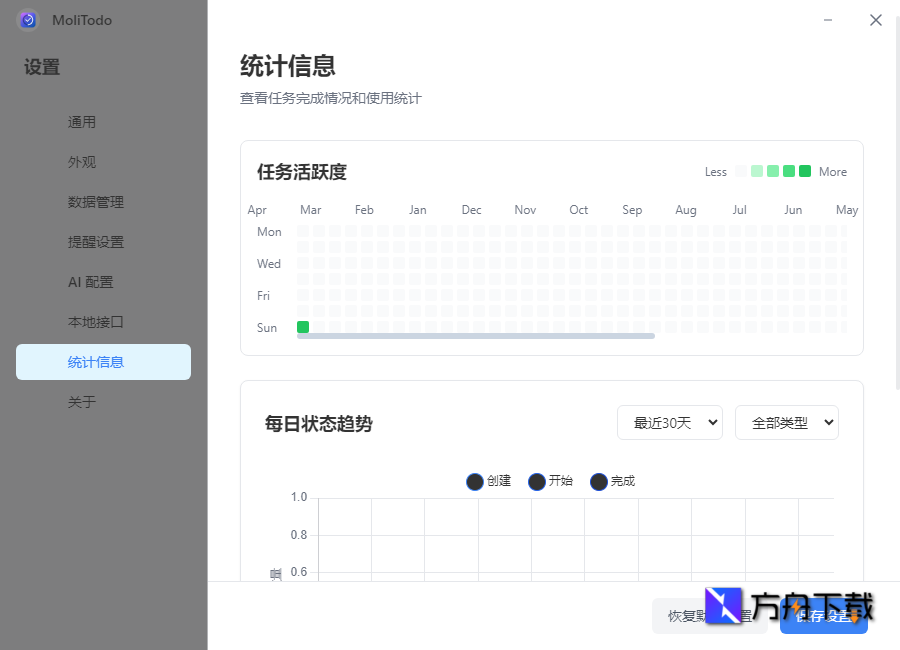Click the 恢复默认设置 button
This screenshot has width=900, height=650.
(x=710, y=616)
